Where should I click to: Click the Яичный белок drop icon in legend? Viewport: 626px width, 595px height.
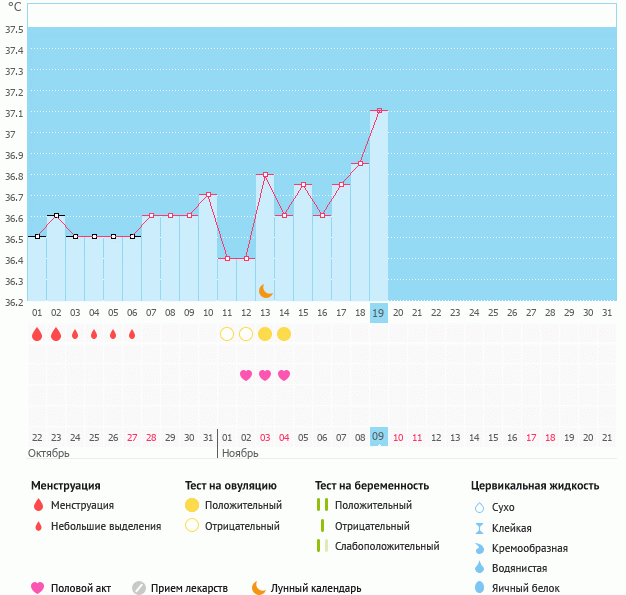(479, 588)
